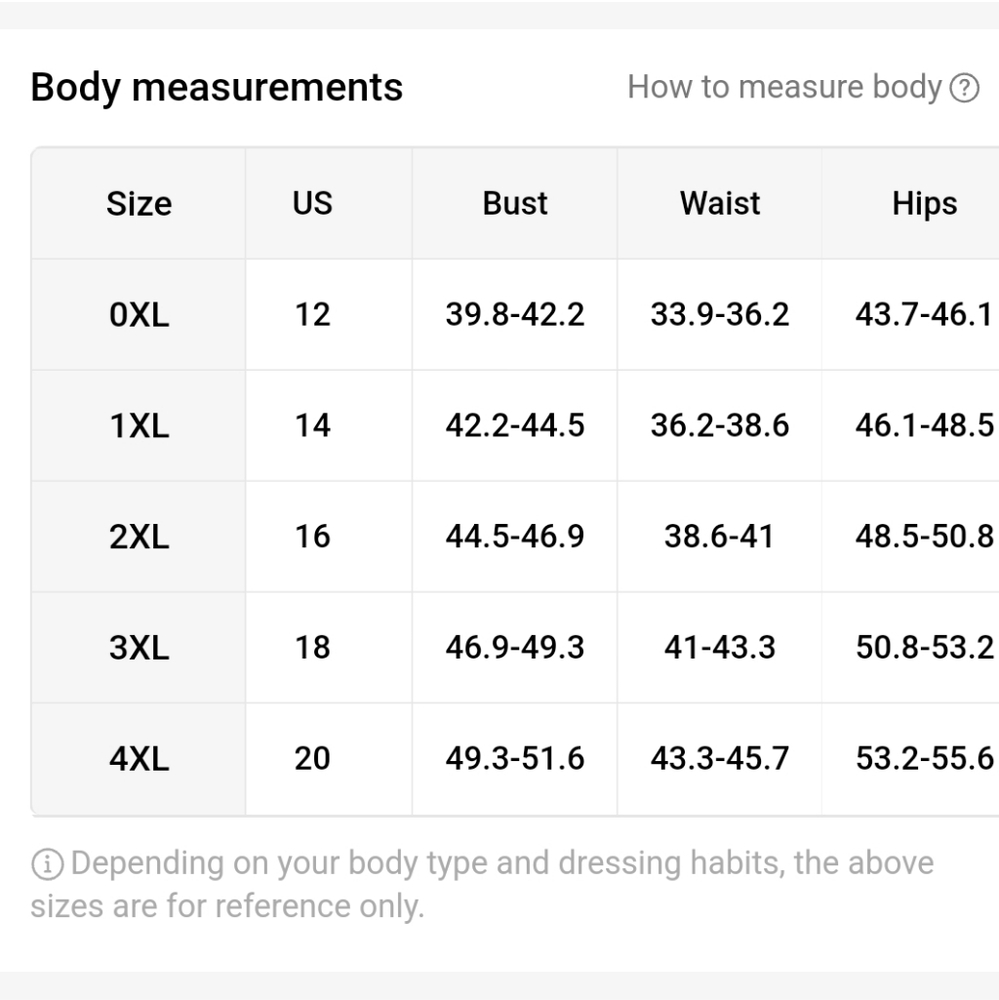Choose the 4XL size row label
The width and height of the screenshot is (999, 1000).
139,759
